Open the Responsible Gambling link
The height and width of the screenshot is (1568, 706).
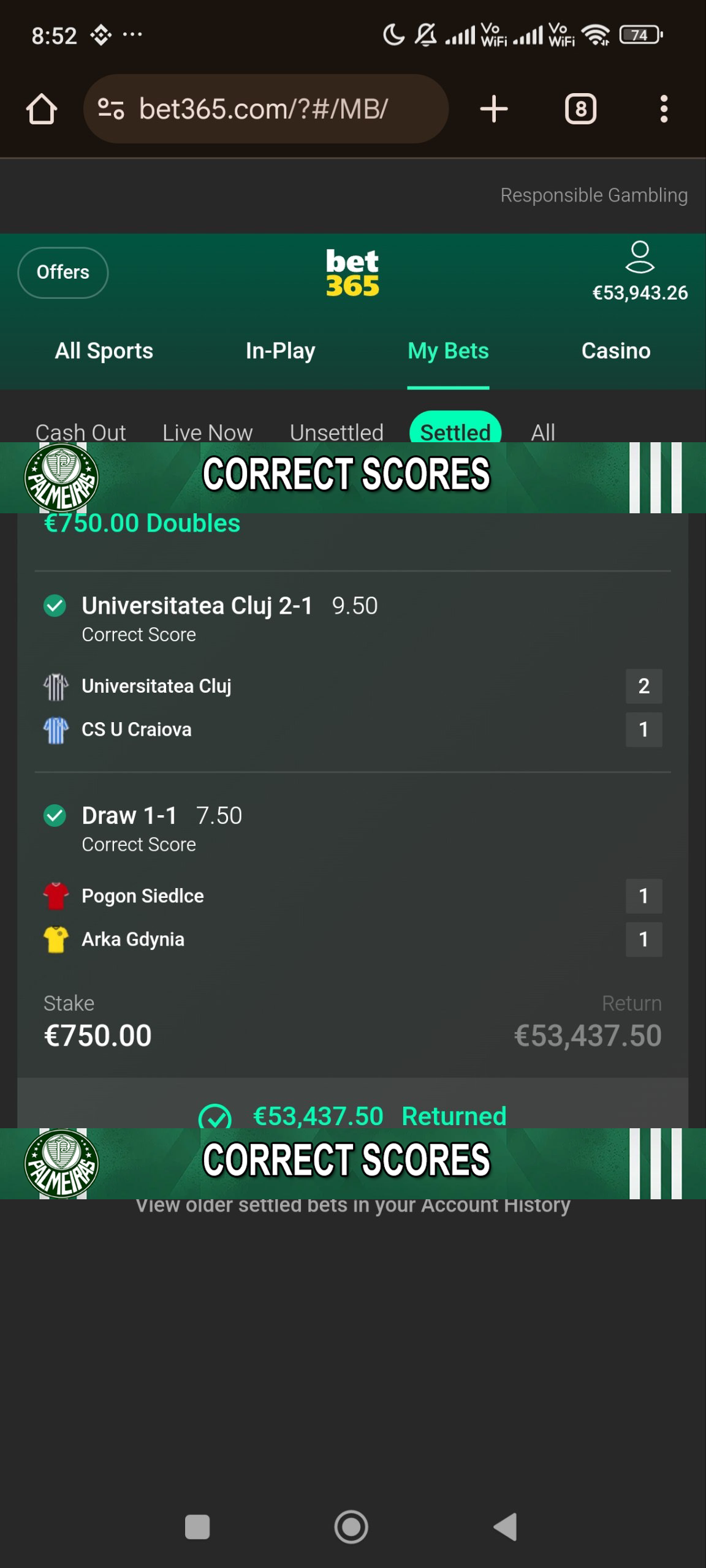point(594,195)
